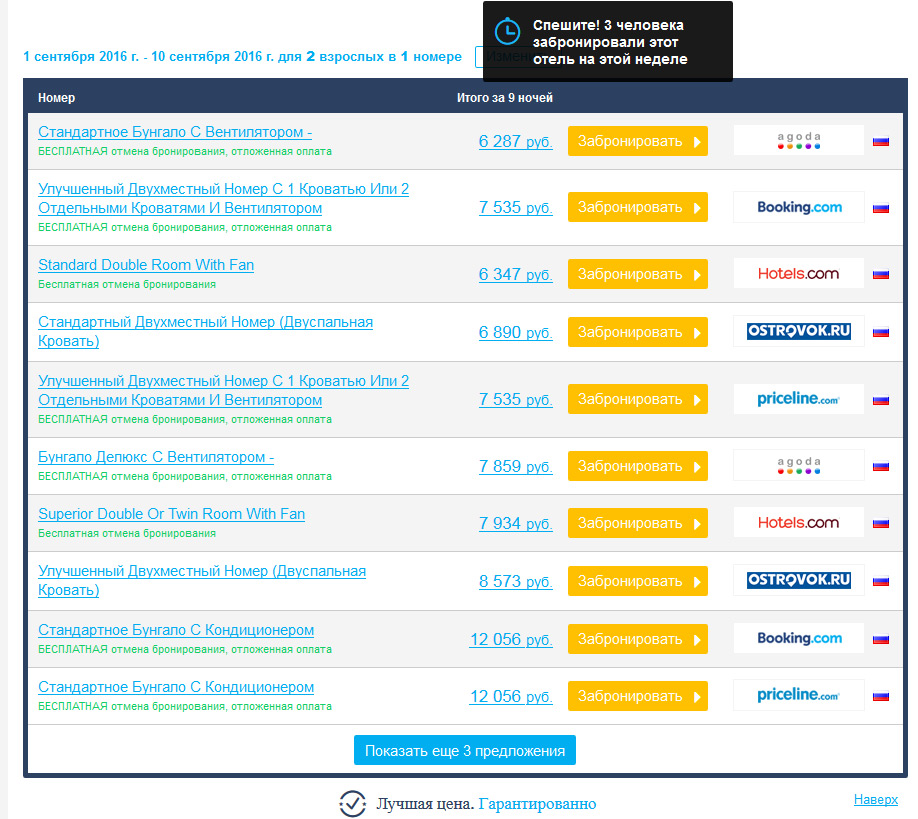Open the Ostrovok.ru logo in the 8 573 руб. row
The height and width of the screenshot is (819, 918).
(x=799, y=580)
